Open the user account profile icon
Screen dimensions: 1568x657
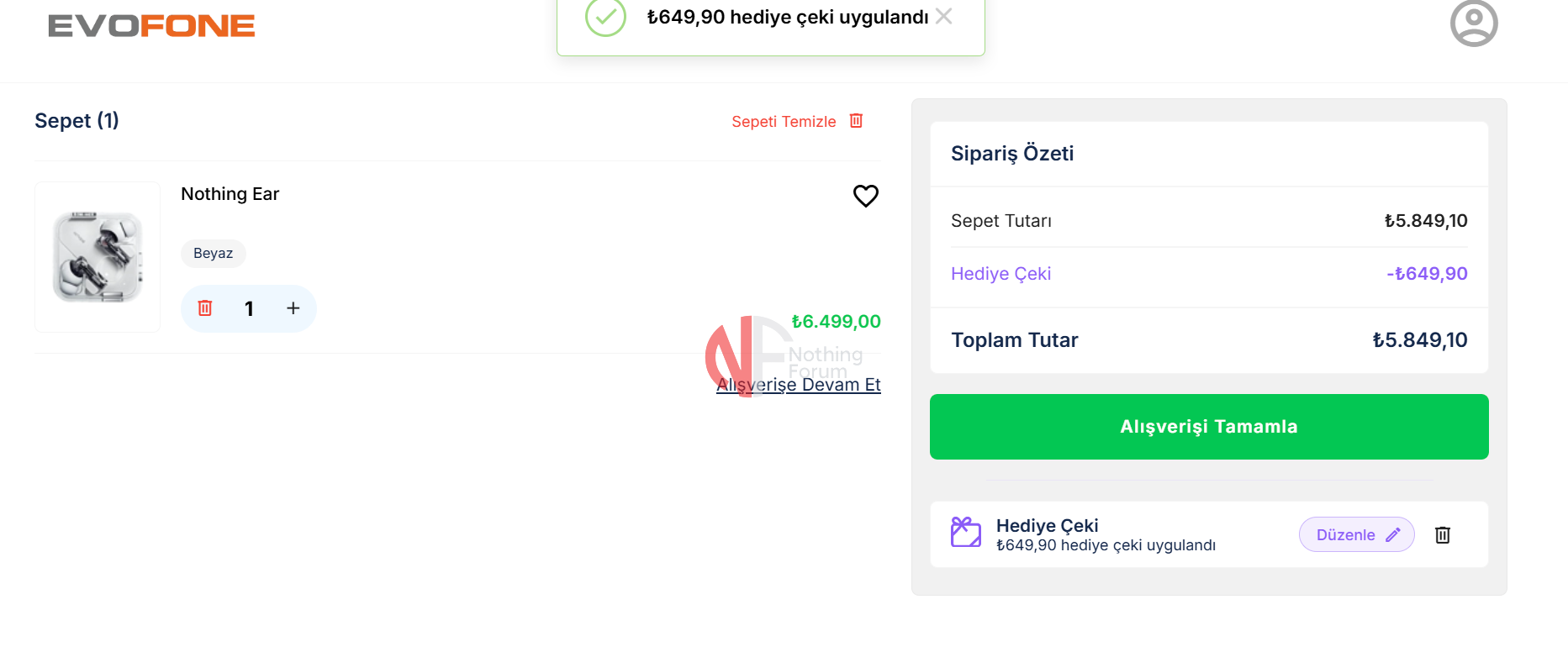coord(1473,24)
